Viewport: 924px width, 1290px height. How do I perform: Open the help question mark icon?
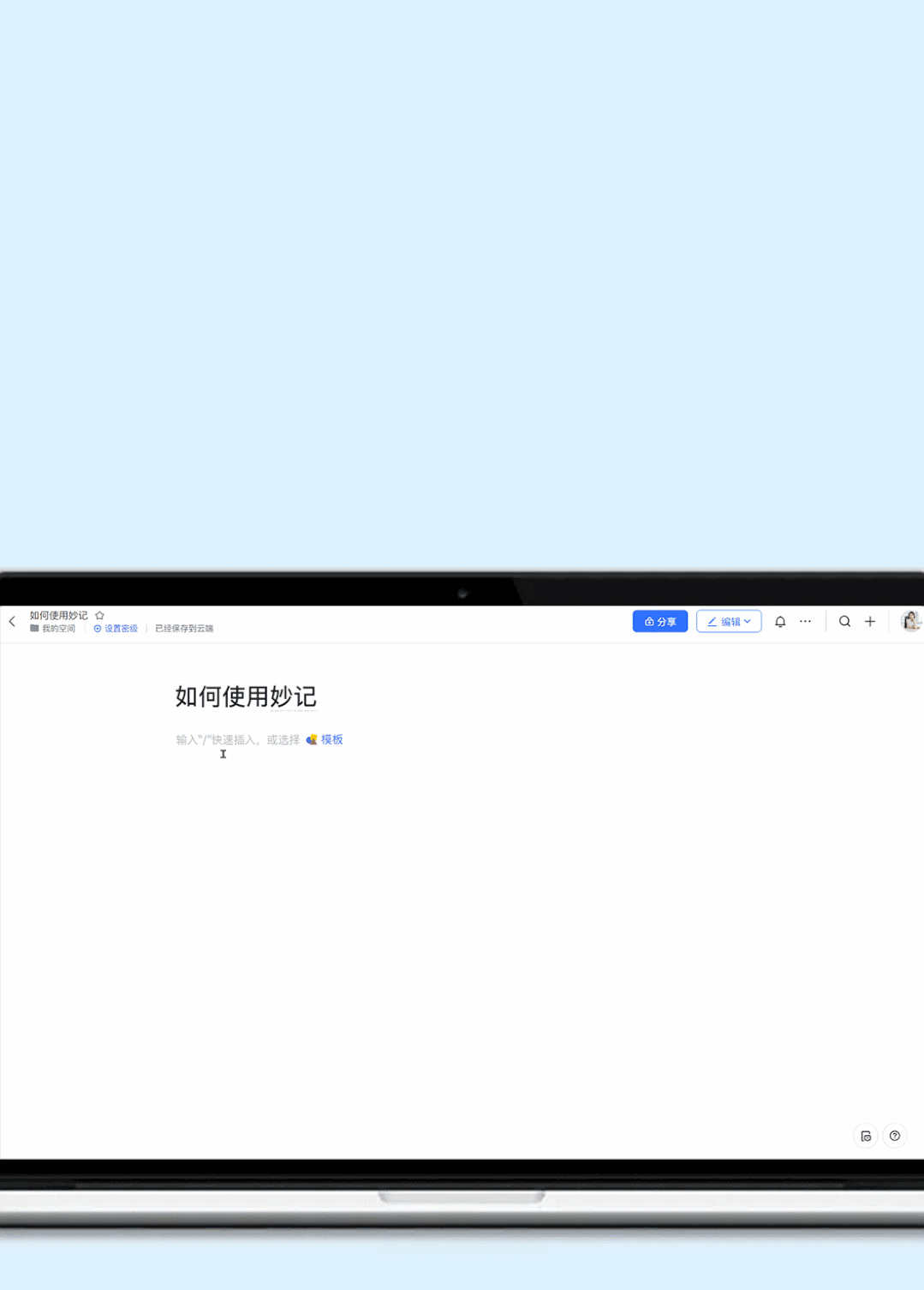click(x=895, y=1136)
